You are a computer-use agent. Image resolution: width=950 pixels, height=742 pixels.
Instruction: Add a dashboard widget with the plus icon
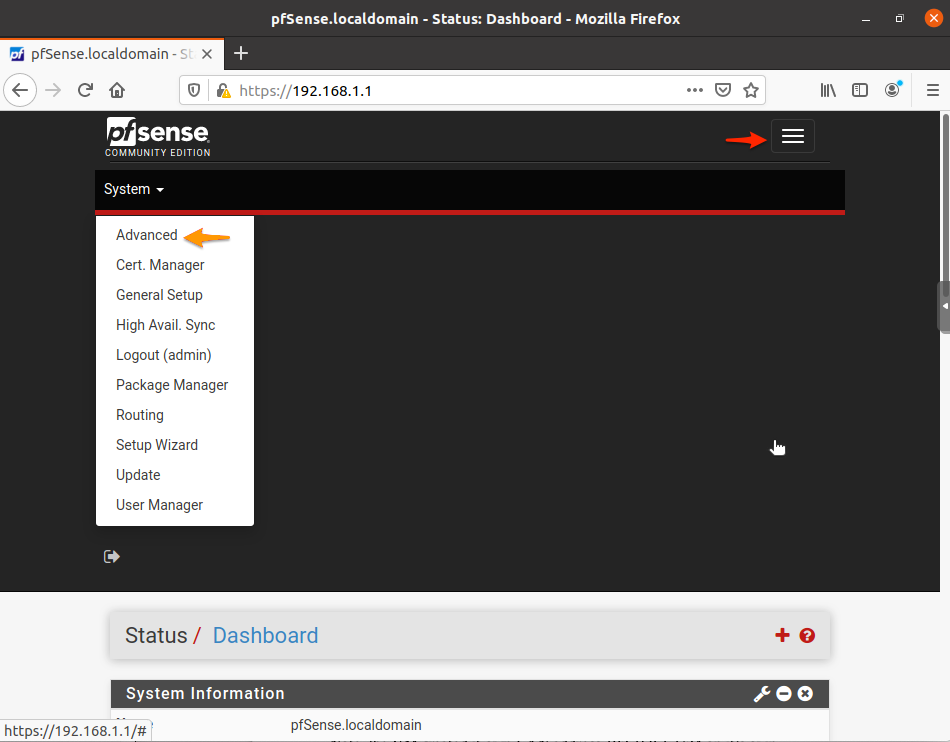[781, 635]
